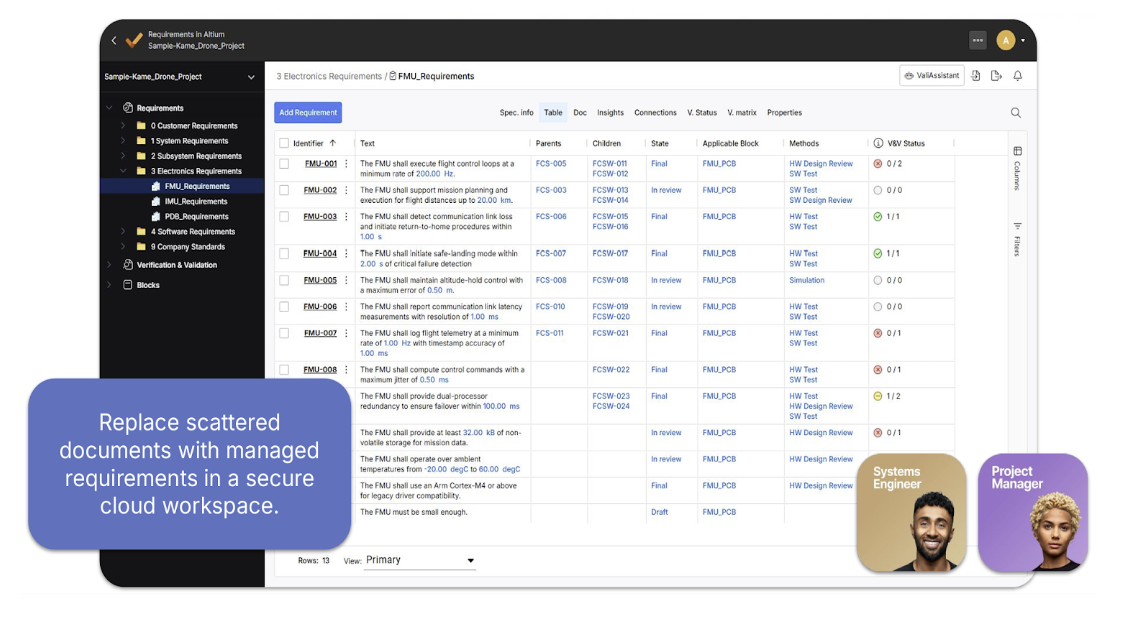Select PDB_Requirements in the tree
Image resolution: width=1122 pixels, height=625 pixels.
tap(196, 216)
